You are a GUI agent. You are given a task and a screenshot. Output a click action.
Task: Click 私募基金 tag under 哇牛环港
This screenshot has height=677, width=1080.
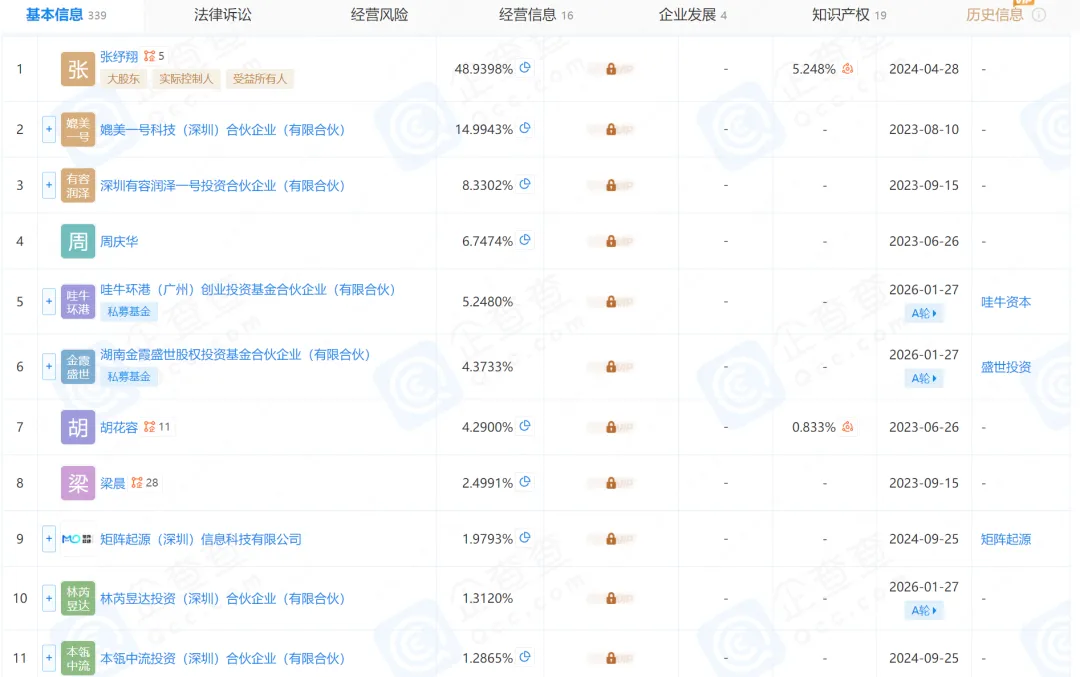coord(129,311)
